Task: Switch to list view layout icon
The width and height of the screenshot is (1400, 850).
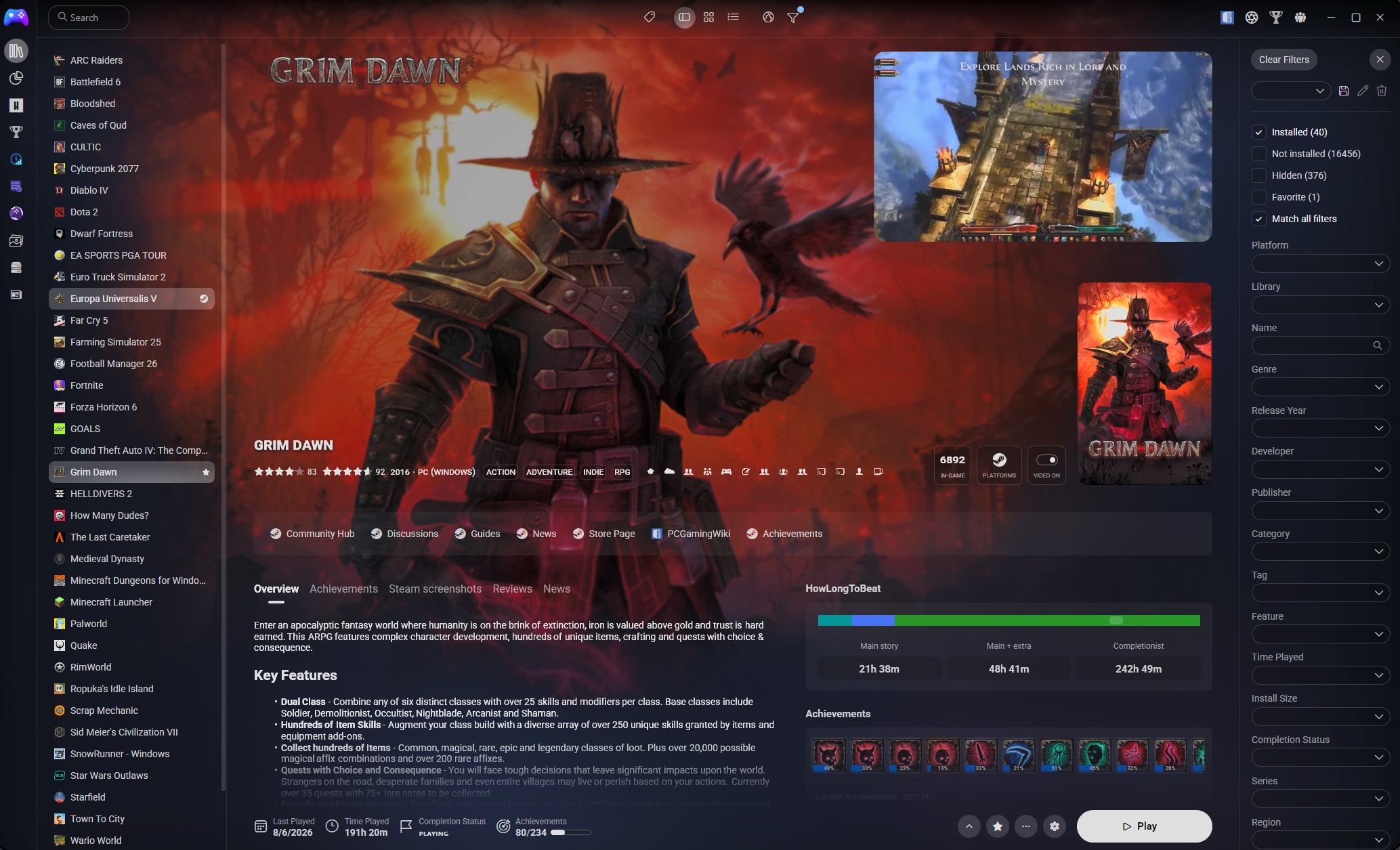Action: (734, 17)
